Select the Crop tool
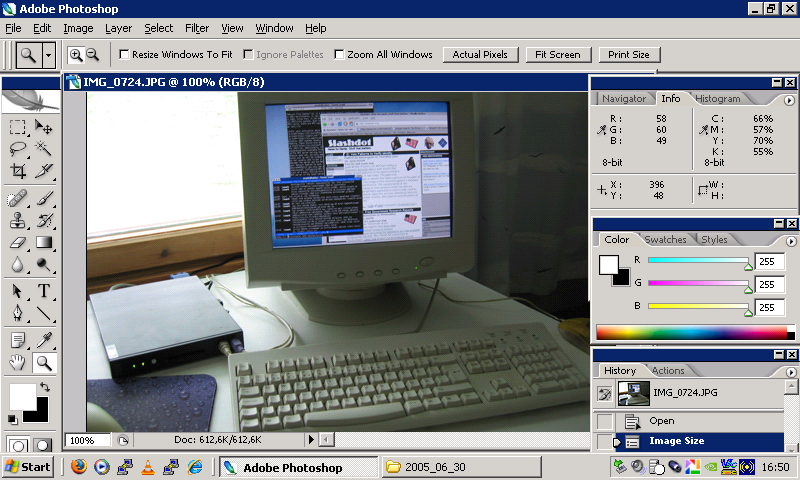The height and width of the screenshot is (480, 800). [18, 171]
